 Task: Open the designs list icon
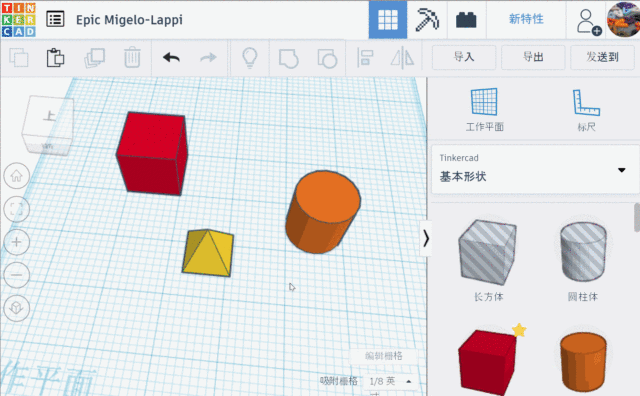[x=55, y=19]
